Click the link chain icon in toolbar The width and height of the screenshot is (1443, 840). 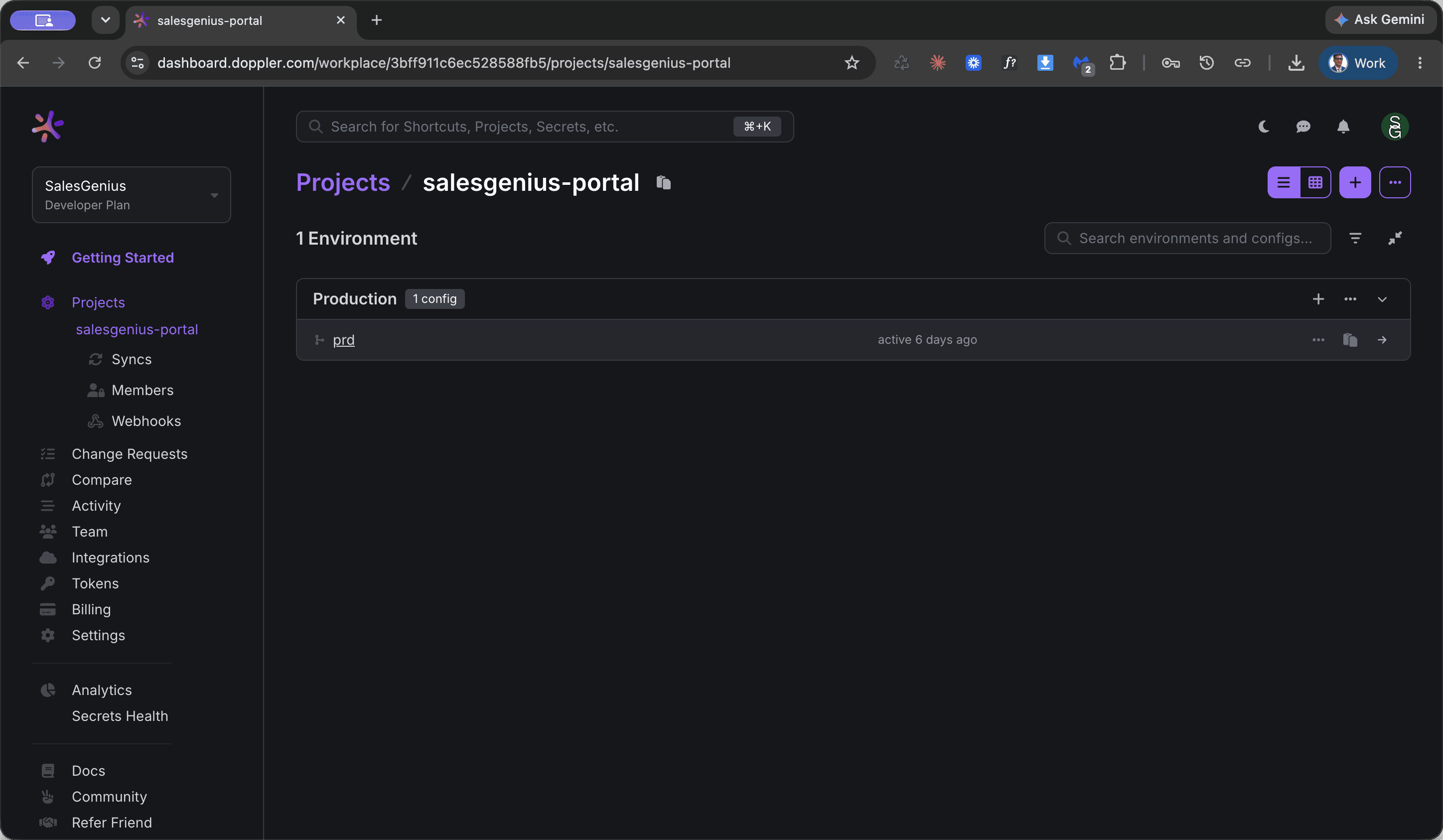pyautogui.click(x=1242, y=63)
